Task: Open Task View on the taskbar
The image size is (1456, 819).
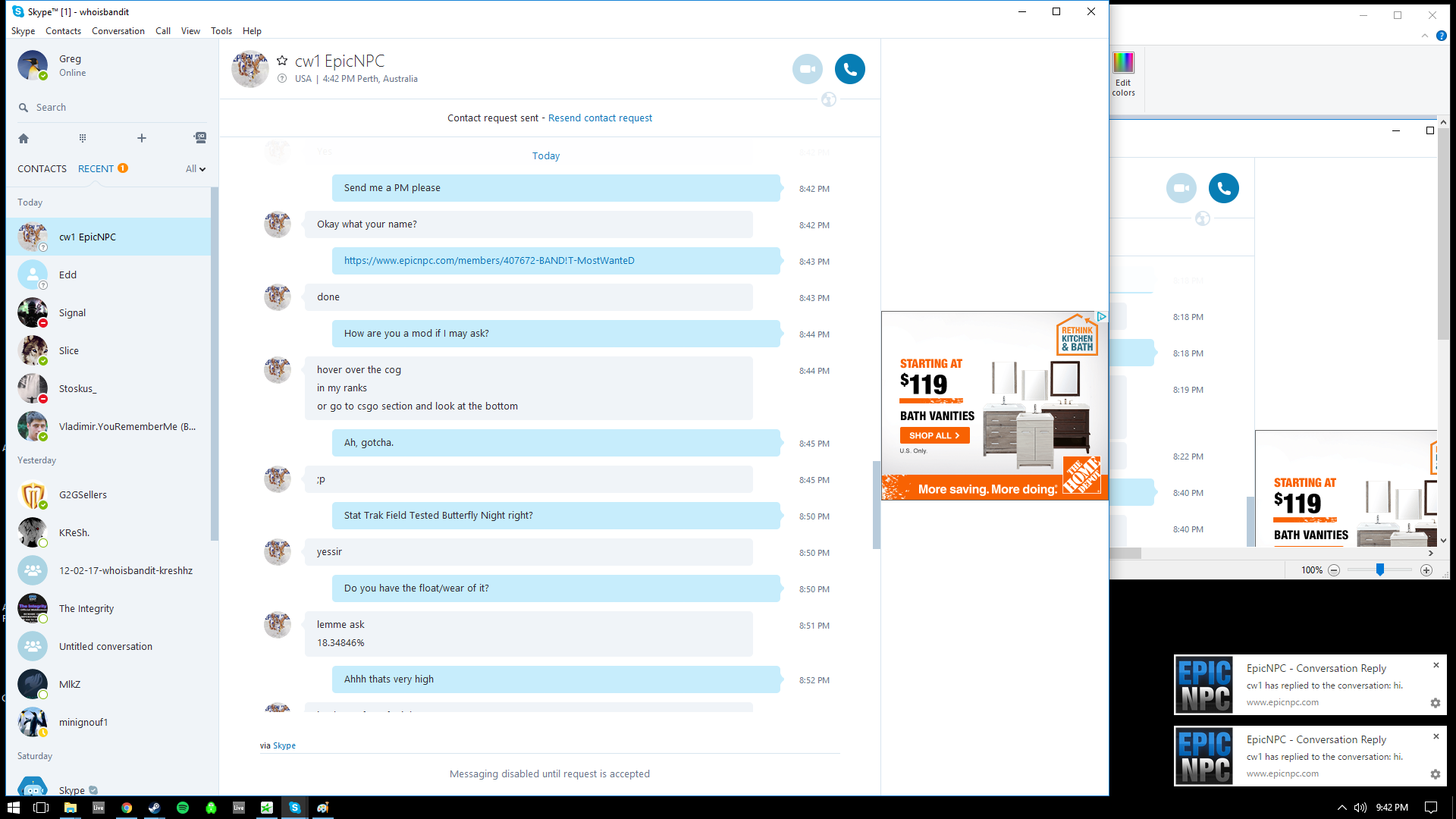Action: 41,808
